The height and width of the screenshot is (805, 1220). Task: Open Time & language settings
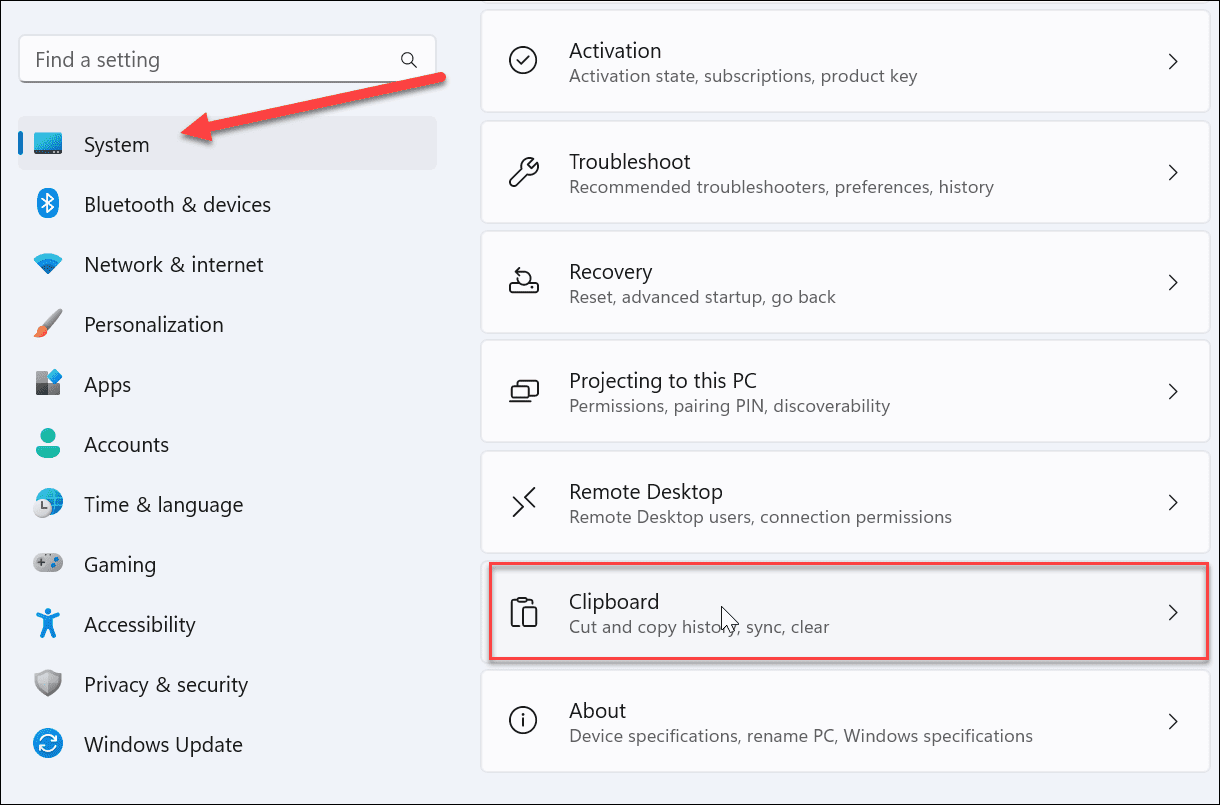(163, 505)
